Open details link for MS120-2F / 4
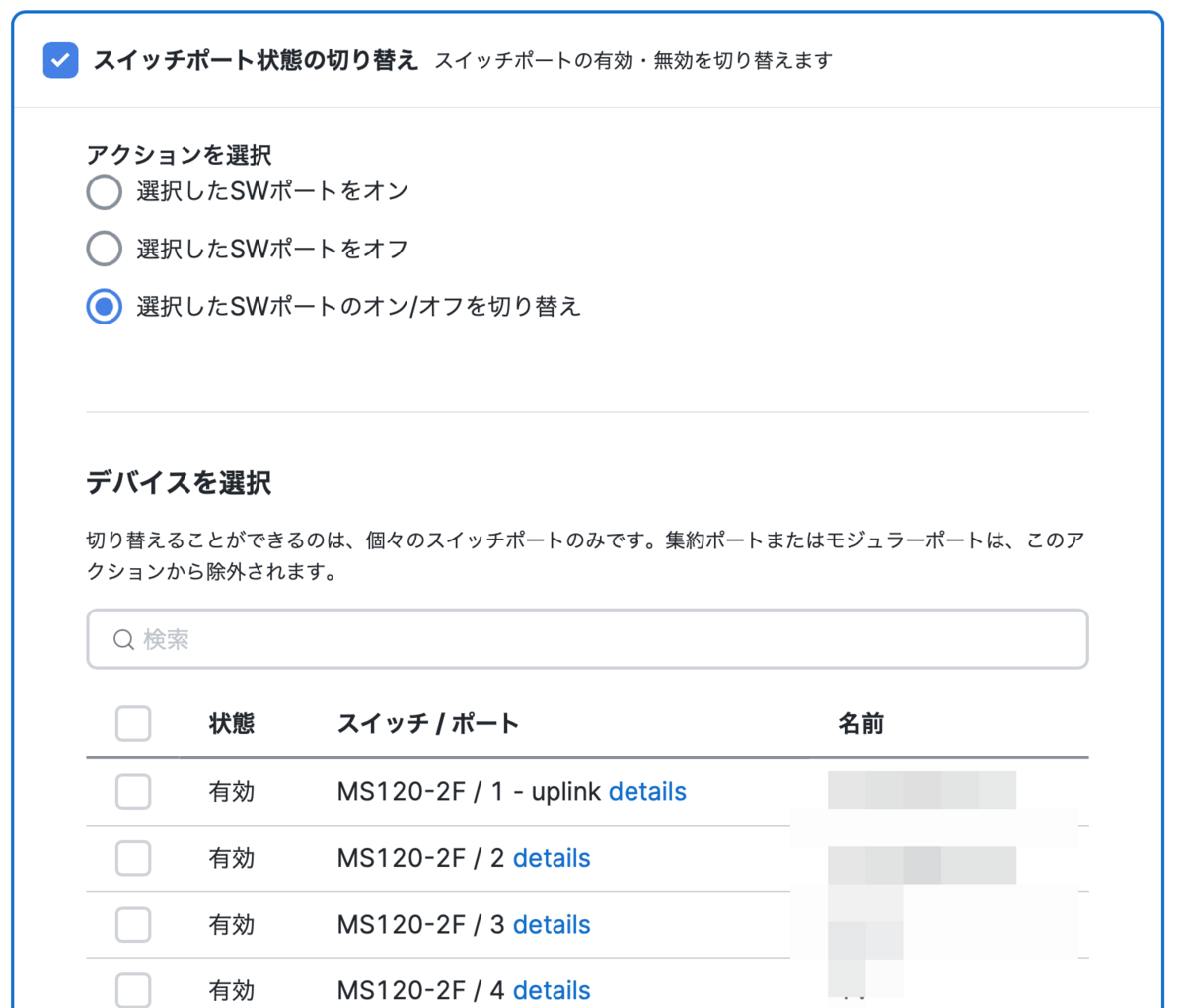 click(x=552, y=990)
